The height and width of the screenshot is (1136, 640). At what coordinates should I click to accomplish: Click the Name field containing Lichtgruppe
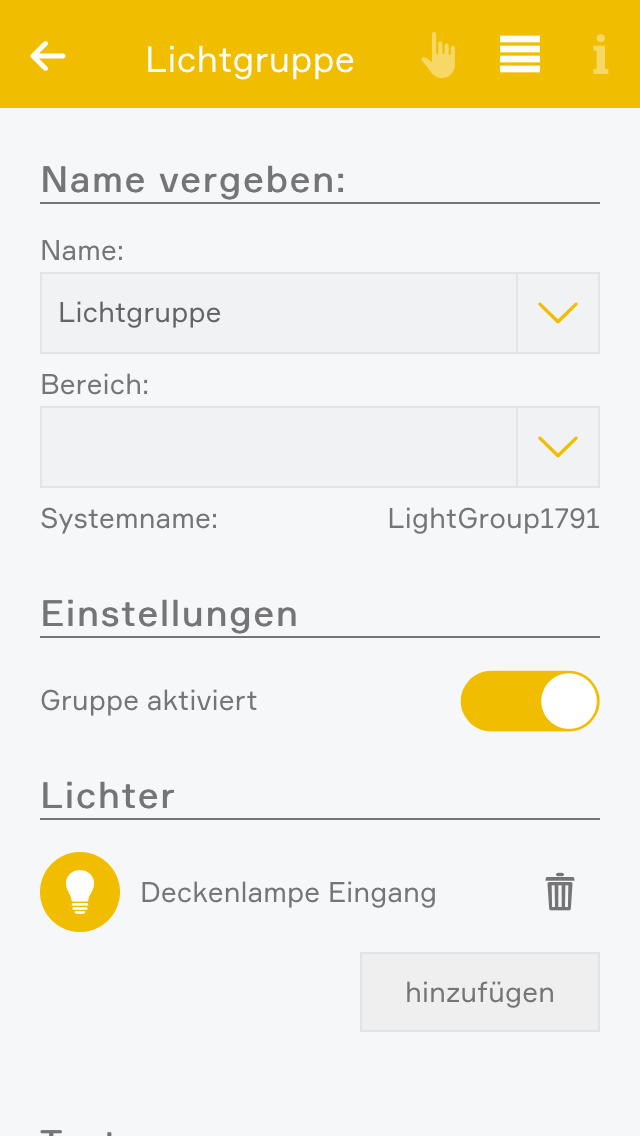pyautogui.click(x=278, y=313)
